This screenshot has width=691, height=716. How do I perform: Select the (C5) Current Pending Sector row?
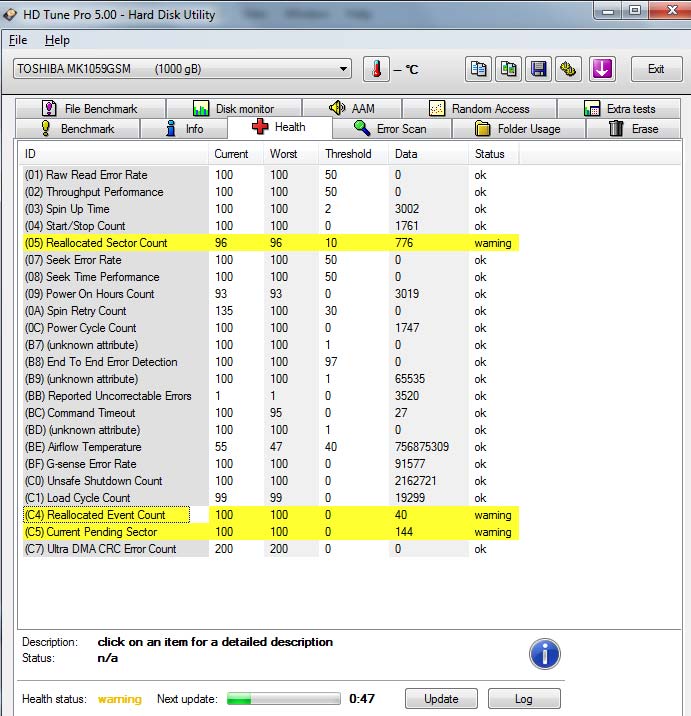pyautogui.click(x=271, y=532)
